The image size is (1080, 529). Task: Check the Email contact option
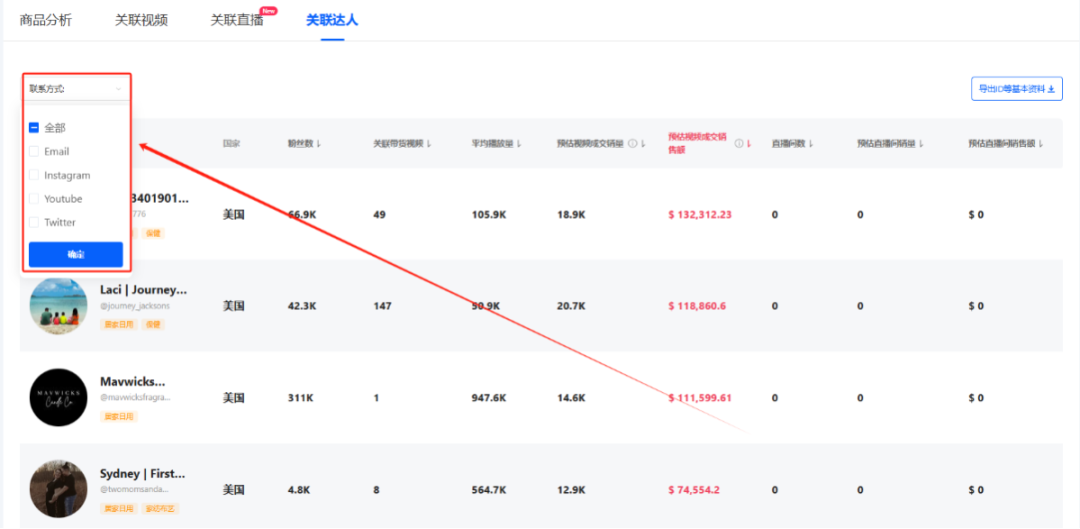(34, 152)
